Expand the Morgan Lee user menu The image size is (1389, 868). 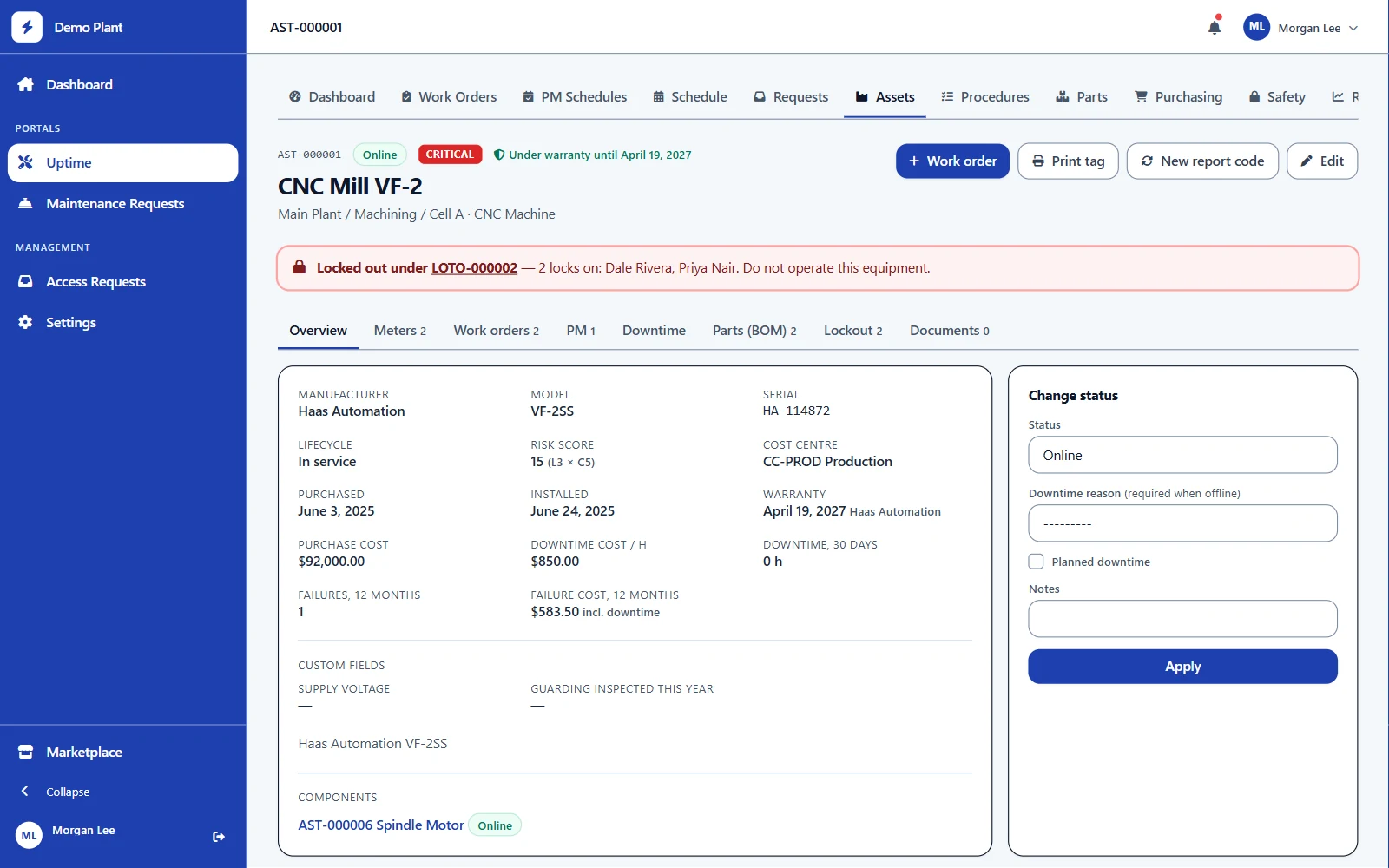tap(1300, 28)
